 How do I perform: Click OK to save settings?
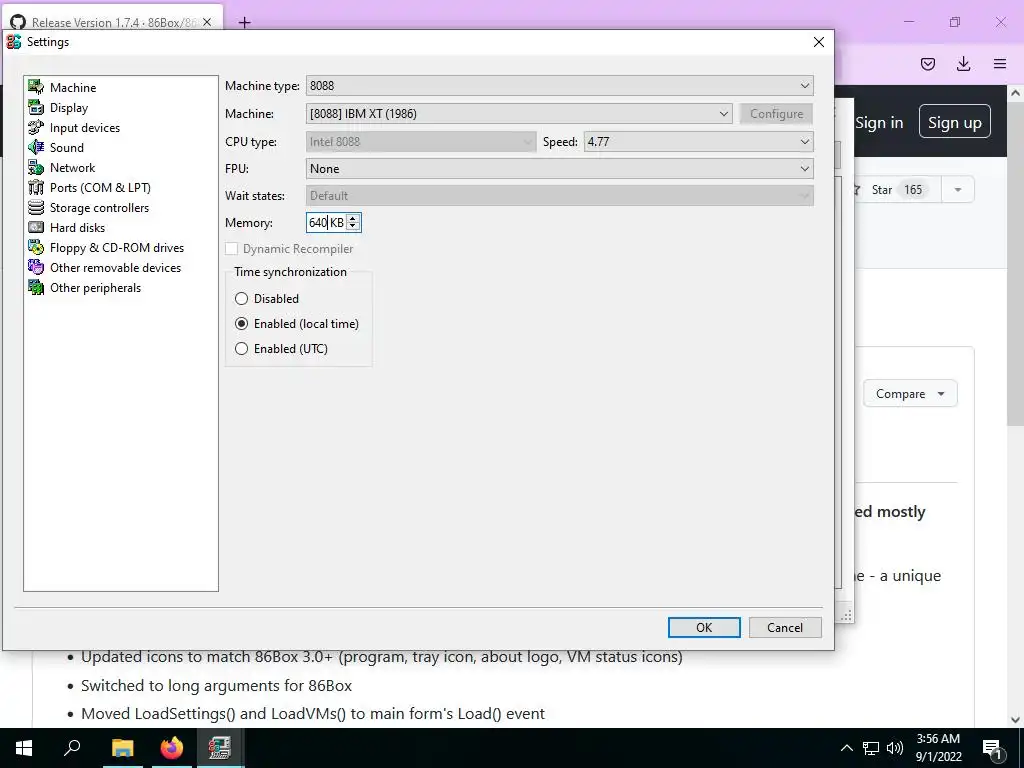pyautogui.click(x=704, y=628)
